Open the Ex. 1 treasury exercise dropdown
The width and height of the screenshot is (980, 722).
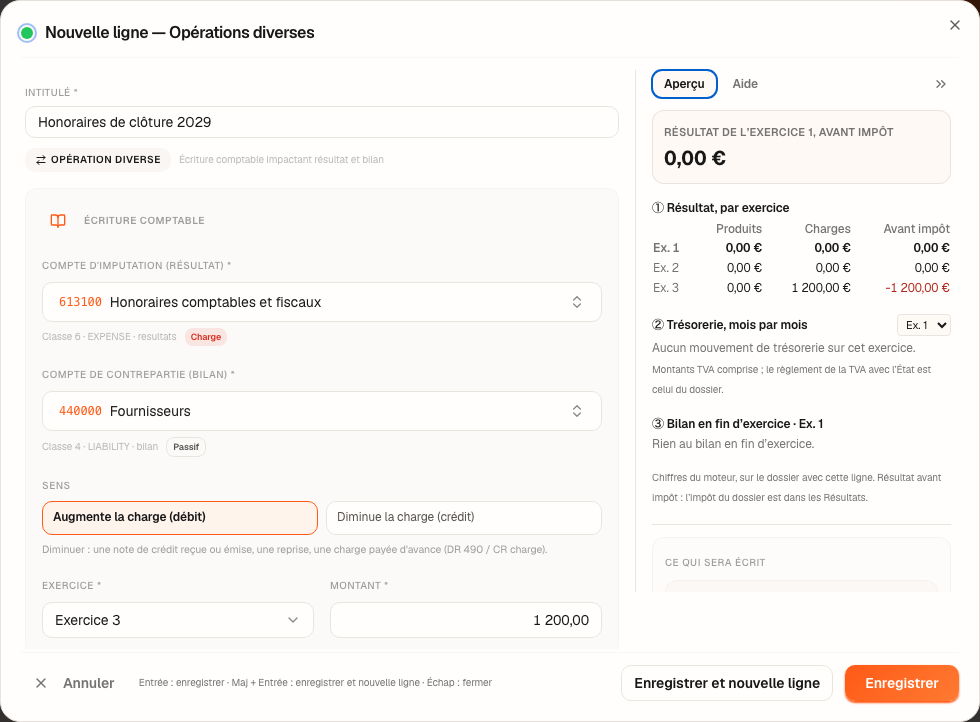(x=923, y=325)
